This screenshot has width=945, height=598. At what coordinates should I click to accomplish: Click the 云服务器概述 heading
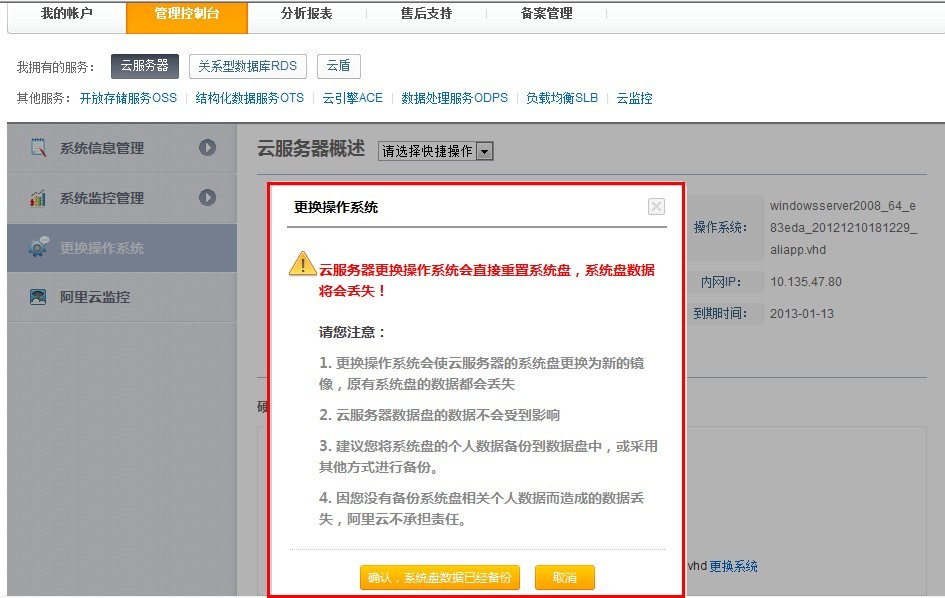coord(311,148)
